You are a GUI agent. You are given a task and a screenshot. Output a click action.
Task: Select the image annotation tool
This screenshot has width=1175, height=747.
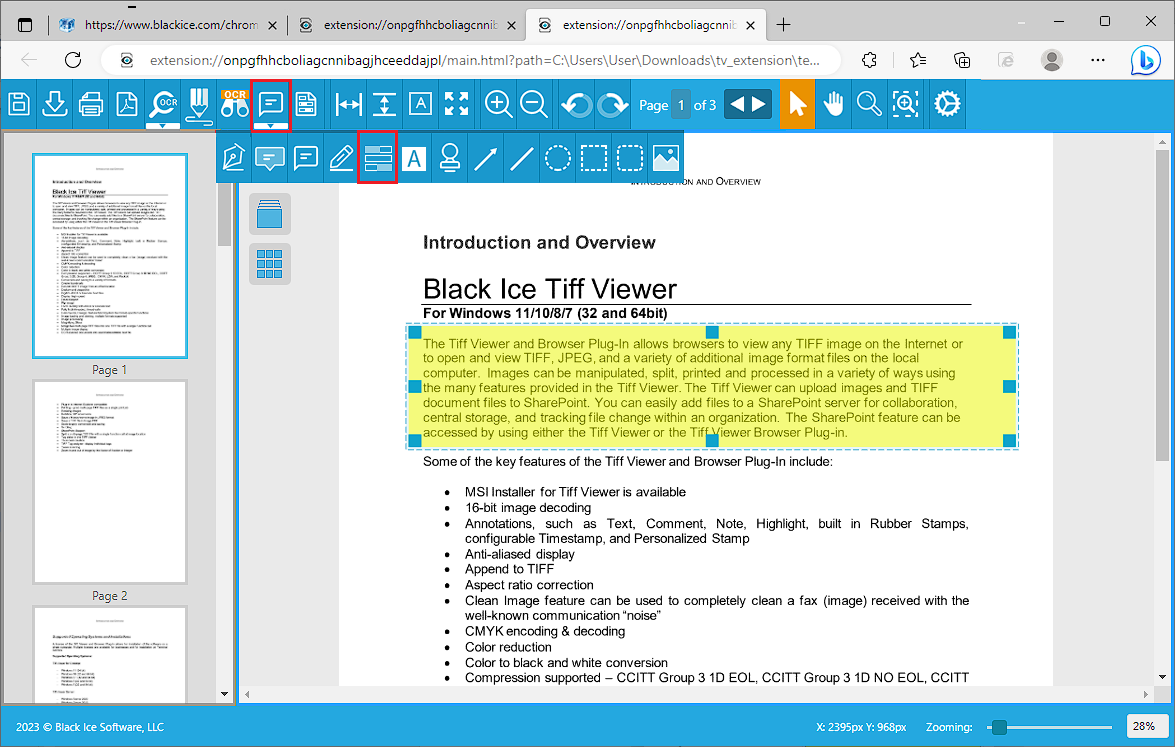pos(665,158)
